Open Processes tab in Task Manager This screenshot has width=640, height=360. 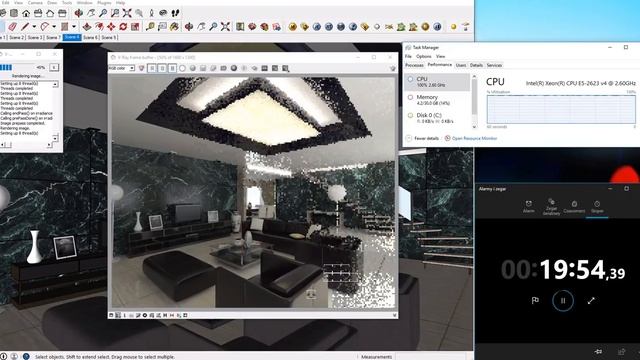[x=414, y=65]
